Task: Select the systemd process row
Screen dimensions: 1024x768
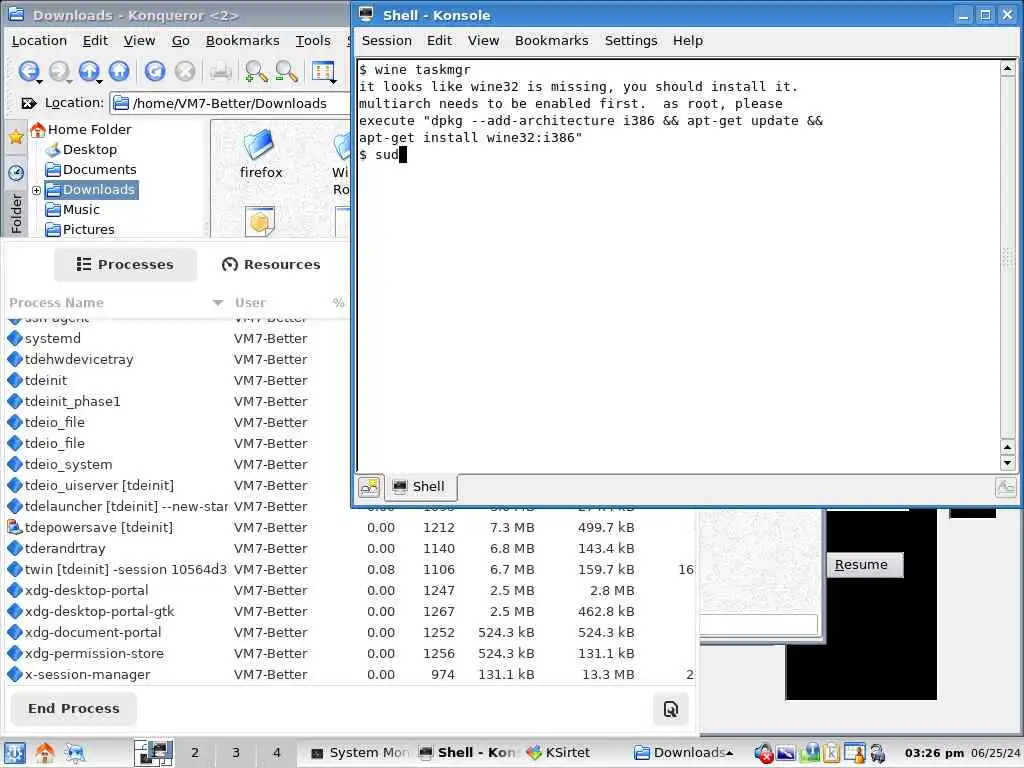Action: (x=176, y=338)
